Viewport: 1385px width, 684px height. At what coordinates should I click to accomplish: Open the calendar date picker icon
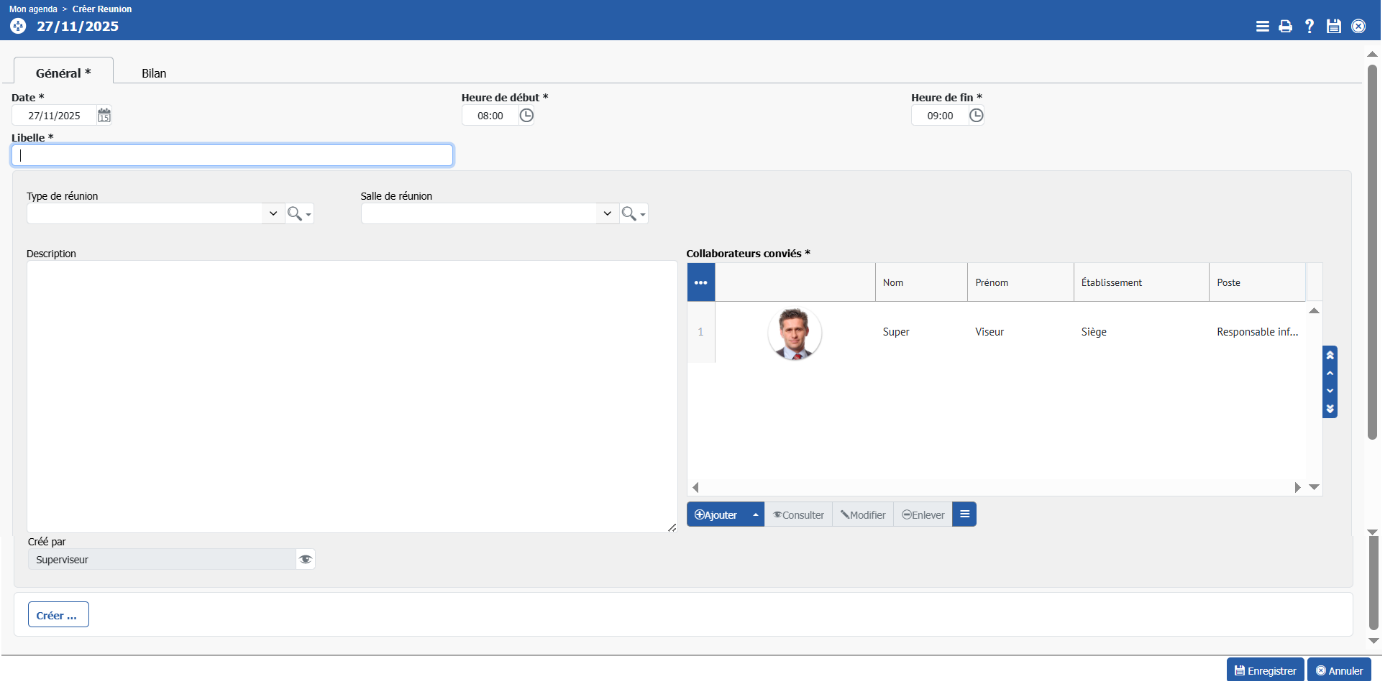pos(104,116)
